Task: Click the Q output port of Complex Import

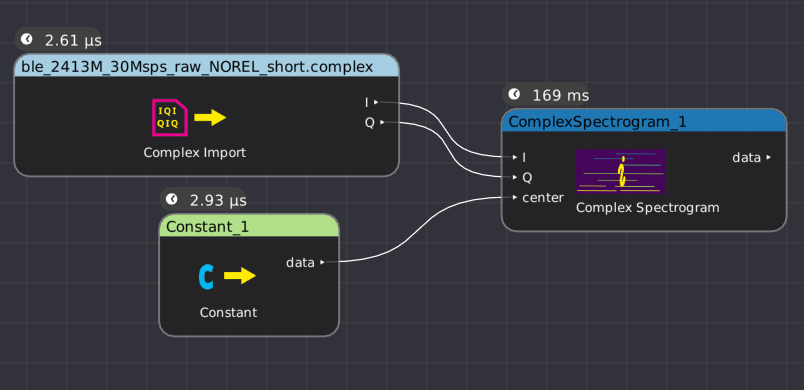Action: (x=383, y=122)
